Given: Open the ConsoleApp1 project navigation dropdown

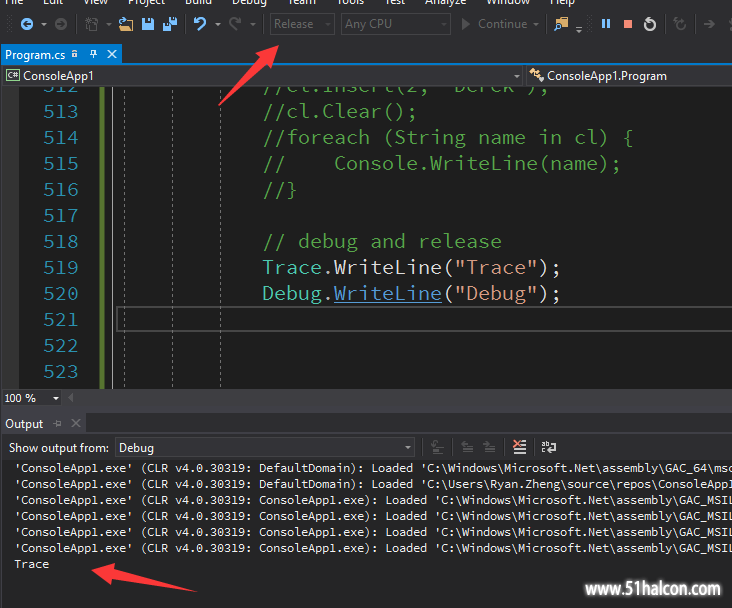Looking at the screenshot, I should (263, 76).
